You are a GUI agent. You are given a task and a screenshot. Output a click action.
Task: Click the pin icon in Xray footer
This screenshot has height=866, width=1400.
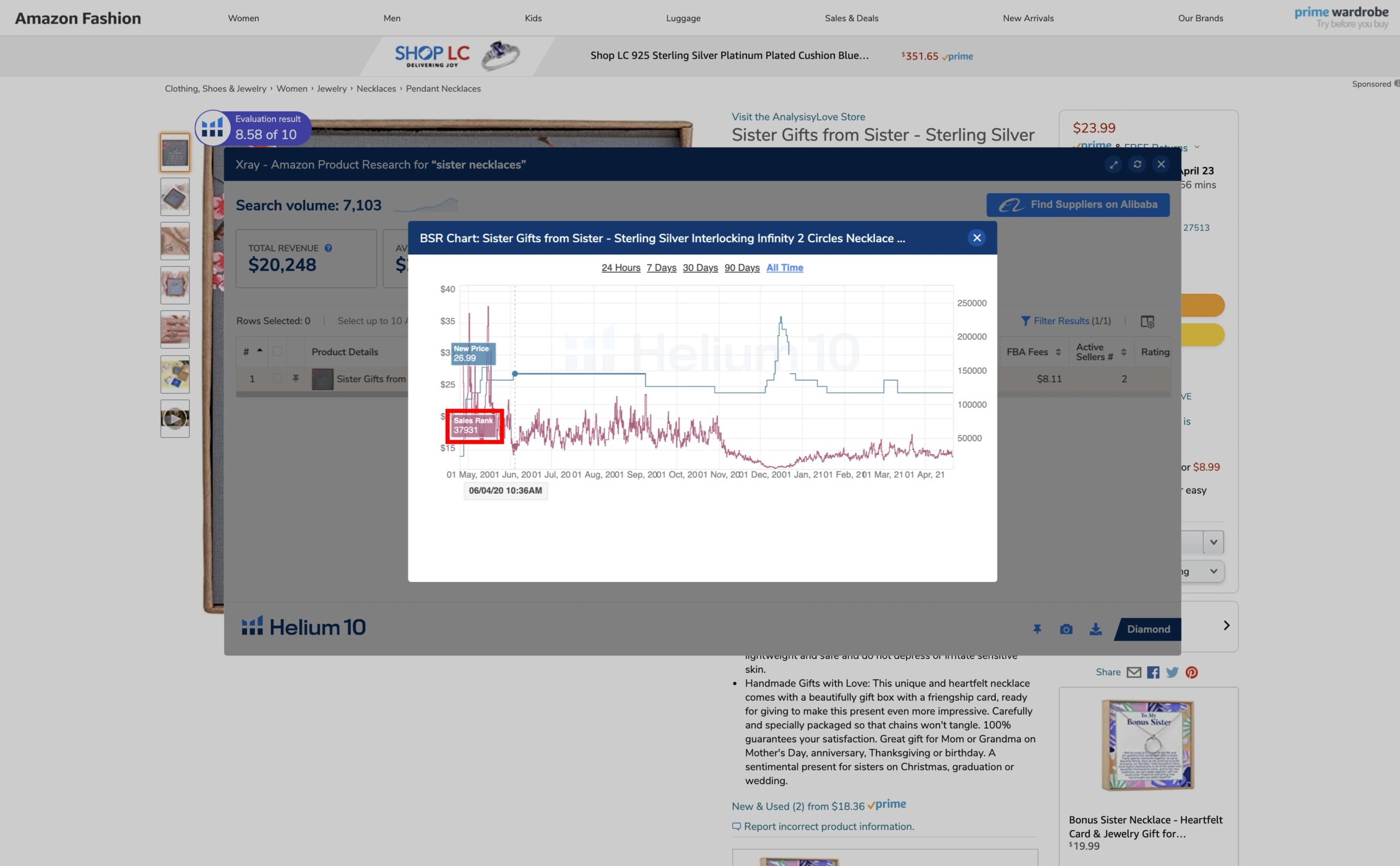(x=1036, y=630)
